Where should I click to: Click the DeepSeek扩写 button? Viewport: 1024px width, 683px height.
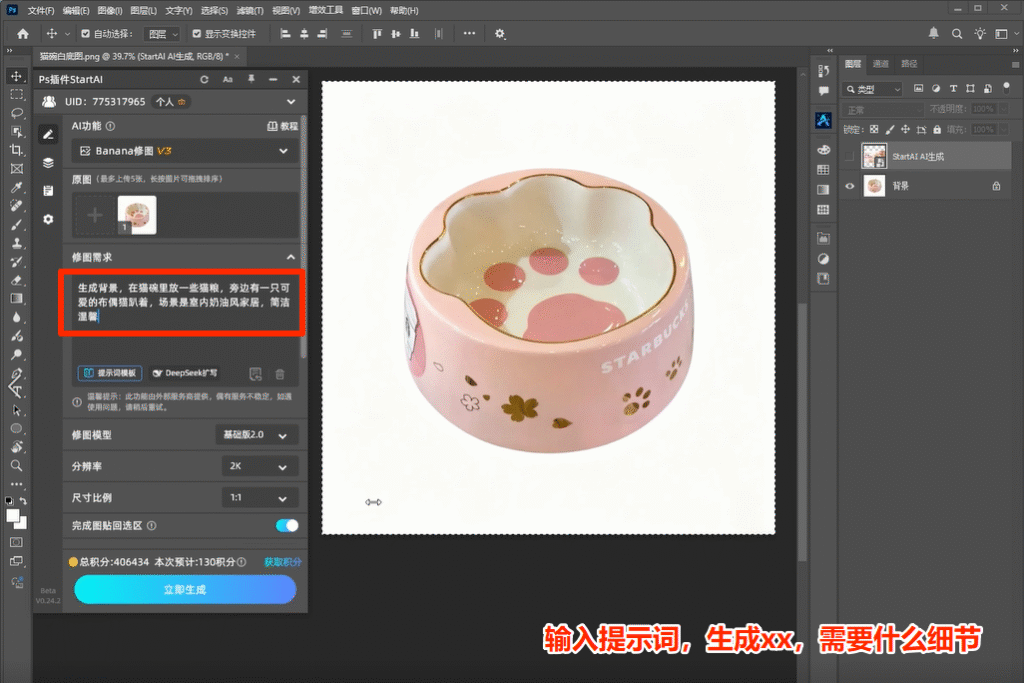tap(185, 373)
